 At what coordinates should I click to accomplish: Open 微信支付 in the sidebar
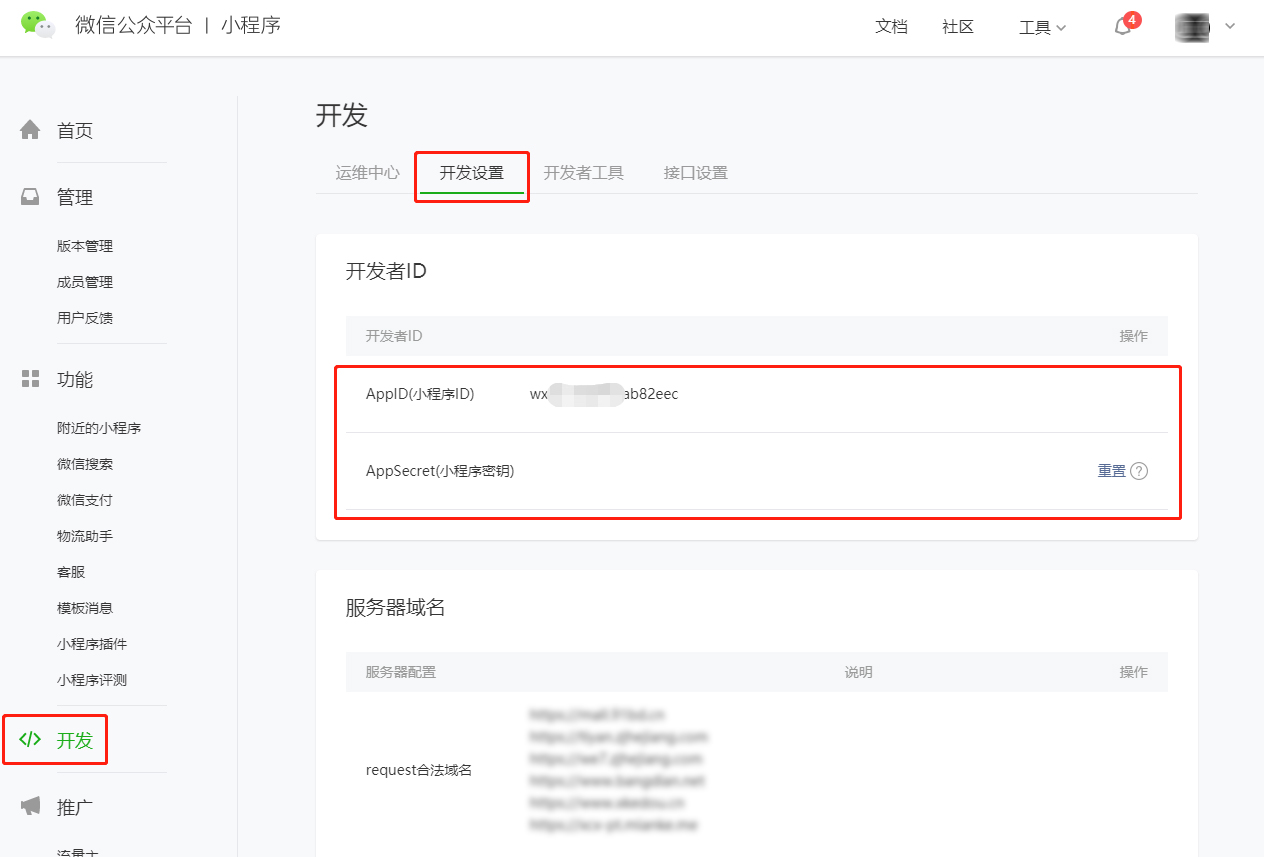tap(85, 500)
